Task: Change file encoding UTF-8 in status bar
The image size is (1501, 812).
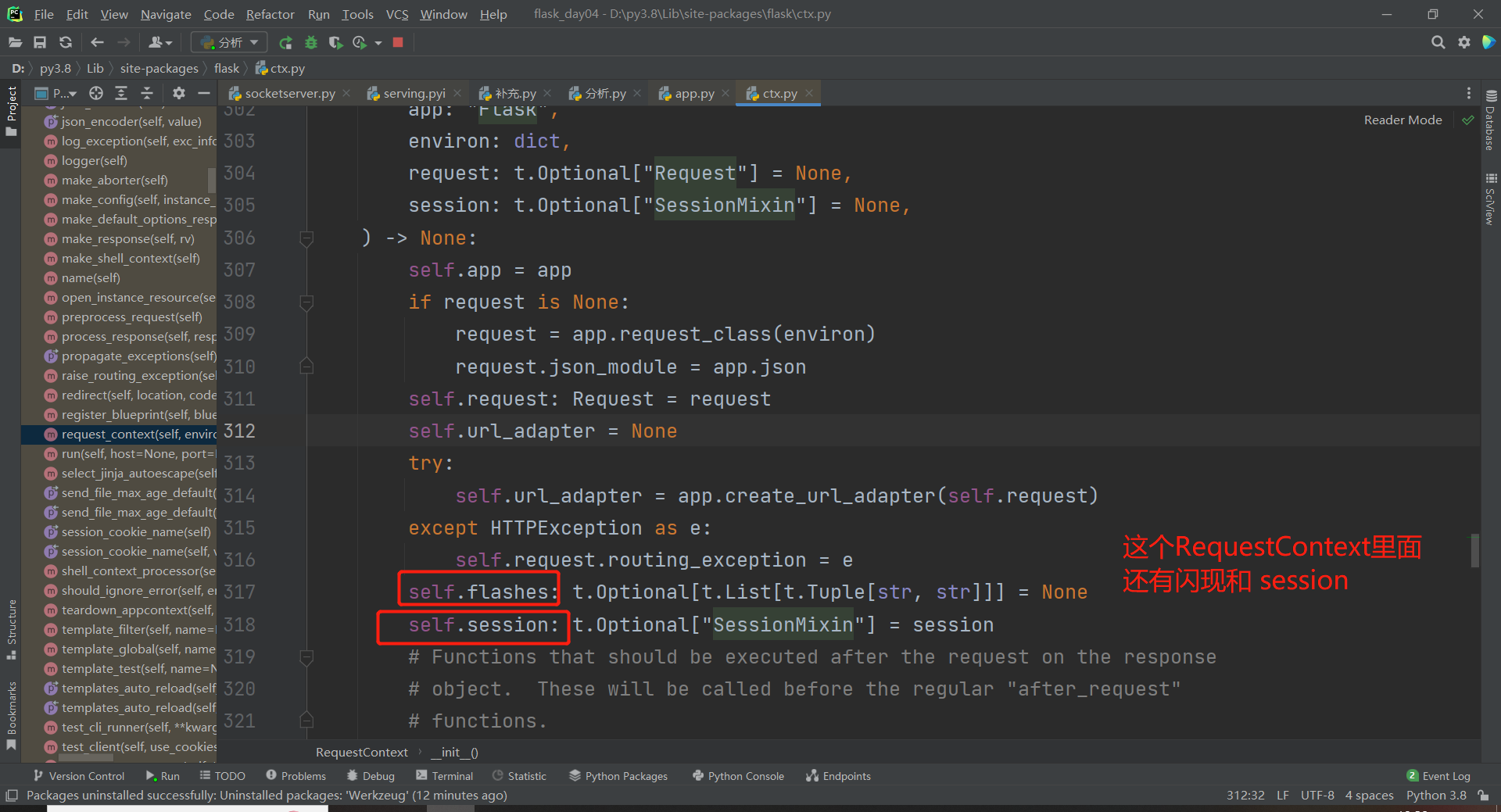Action: pyautogui.click(x=1317, y=796)
